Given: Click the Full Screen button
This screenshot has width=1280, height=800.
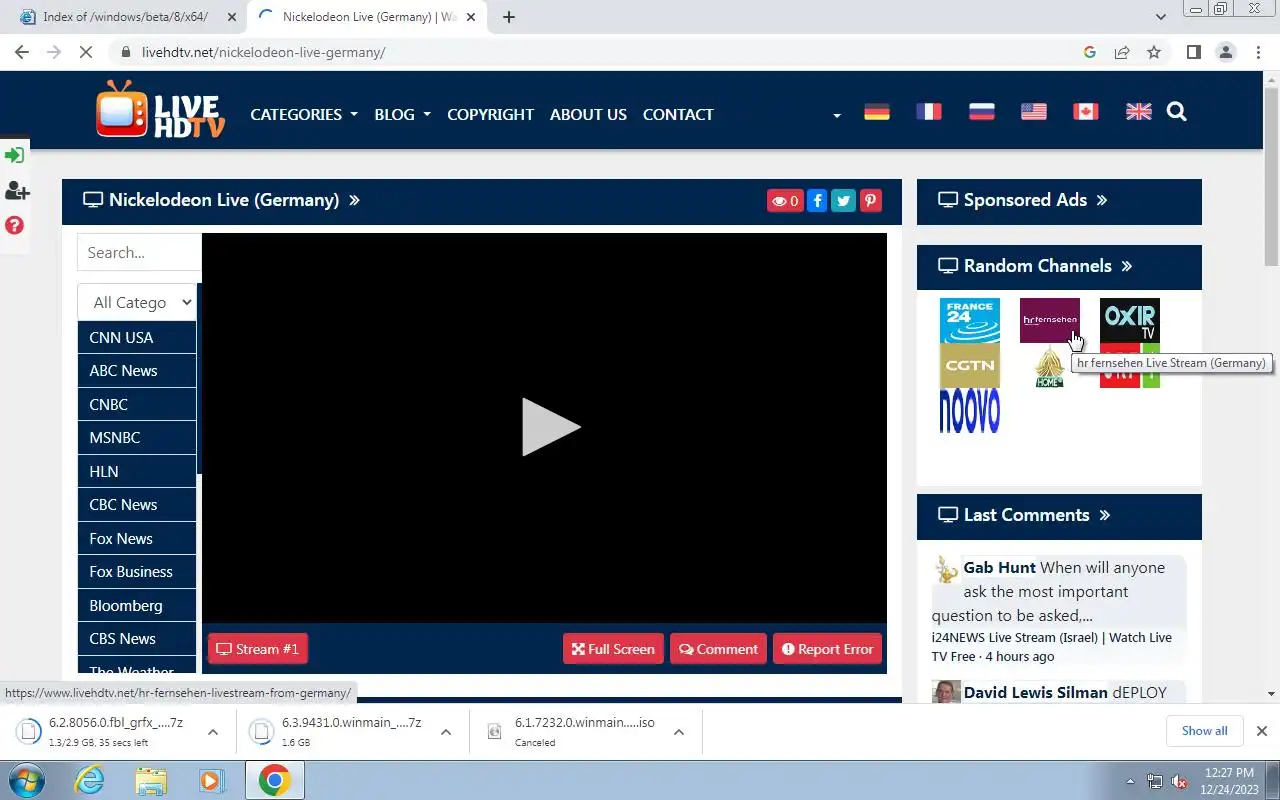Looking at the screenshot, I should click(613, 649).
